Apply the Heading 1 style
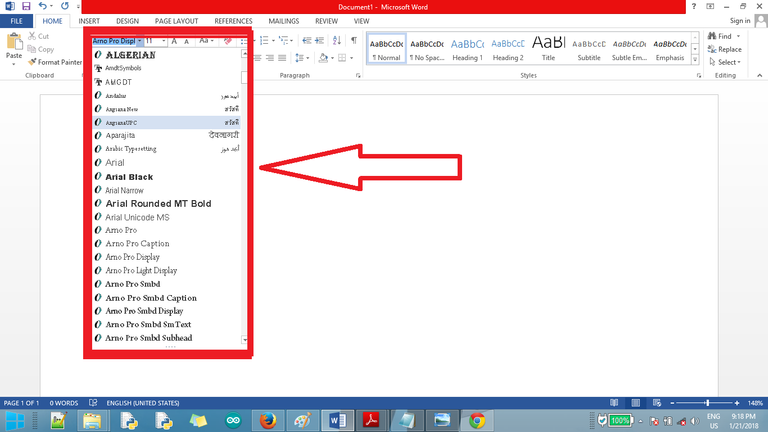Image resolution: width=768 pixels, height=432 pixels. pos(467,48)
